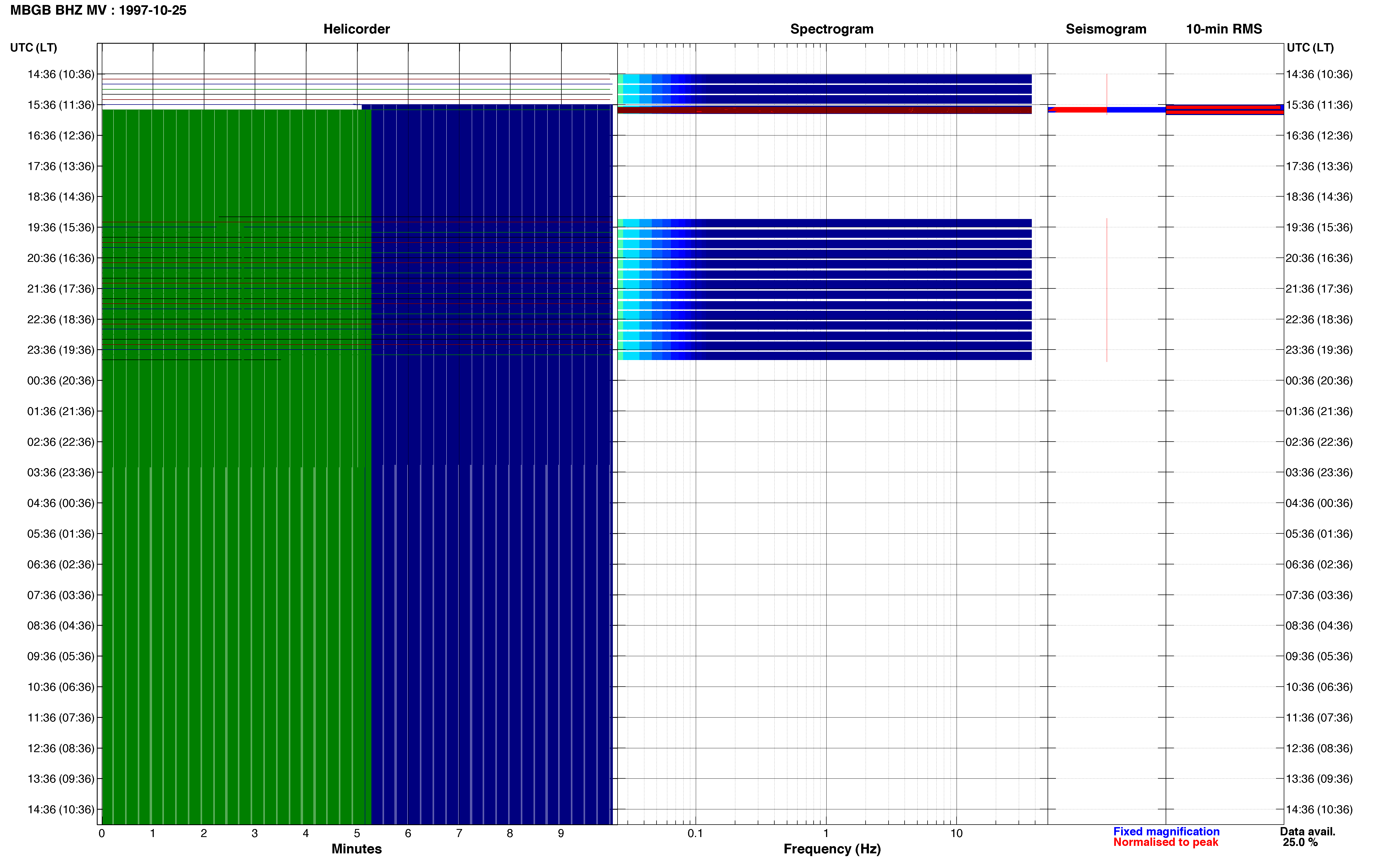The height and width of the screenshot is (868, 1388).
Task: Click '13:36 (09:36)' on the left time axis
Action: 61,779
